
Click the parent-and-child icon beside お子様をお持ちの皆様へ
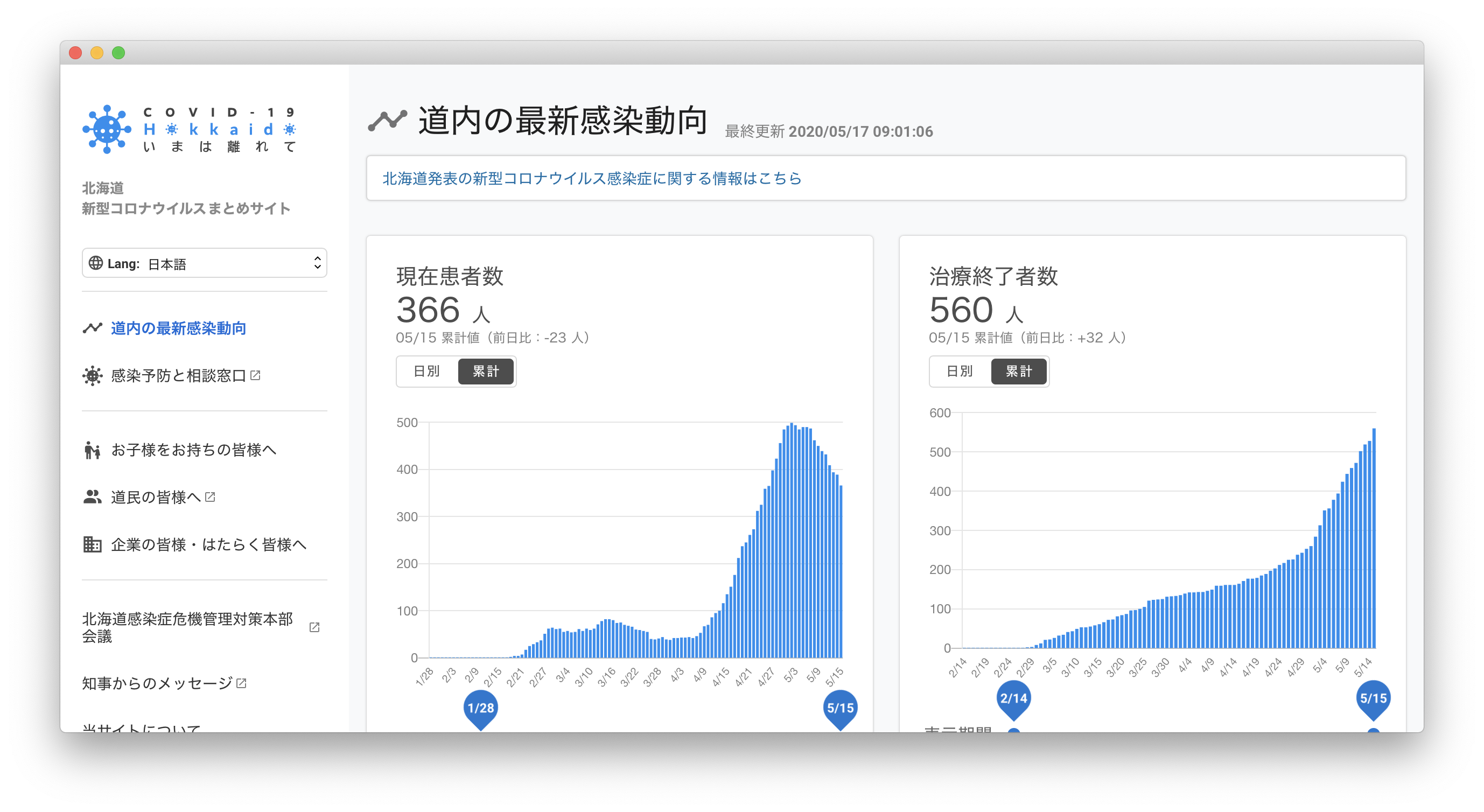[92, 450]
